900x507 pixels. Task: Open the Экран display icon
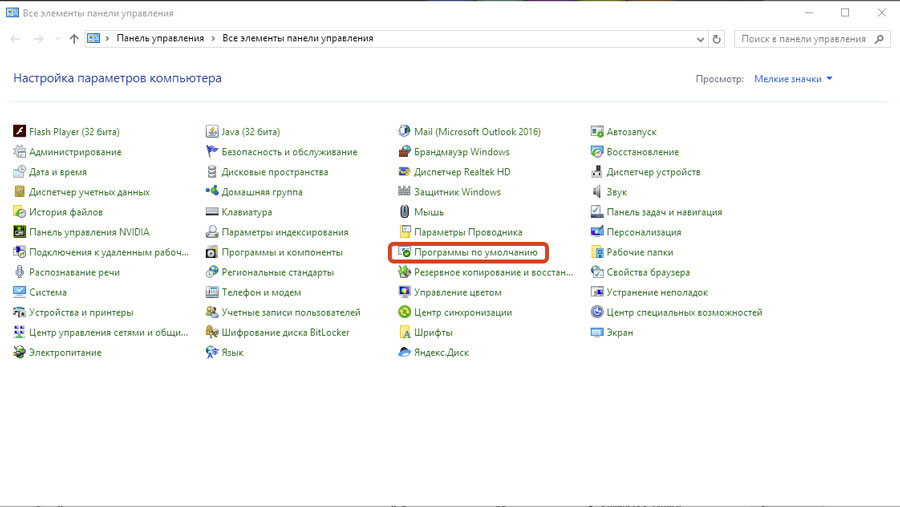(597, 332)
